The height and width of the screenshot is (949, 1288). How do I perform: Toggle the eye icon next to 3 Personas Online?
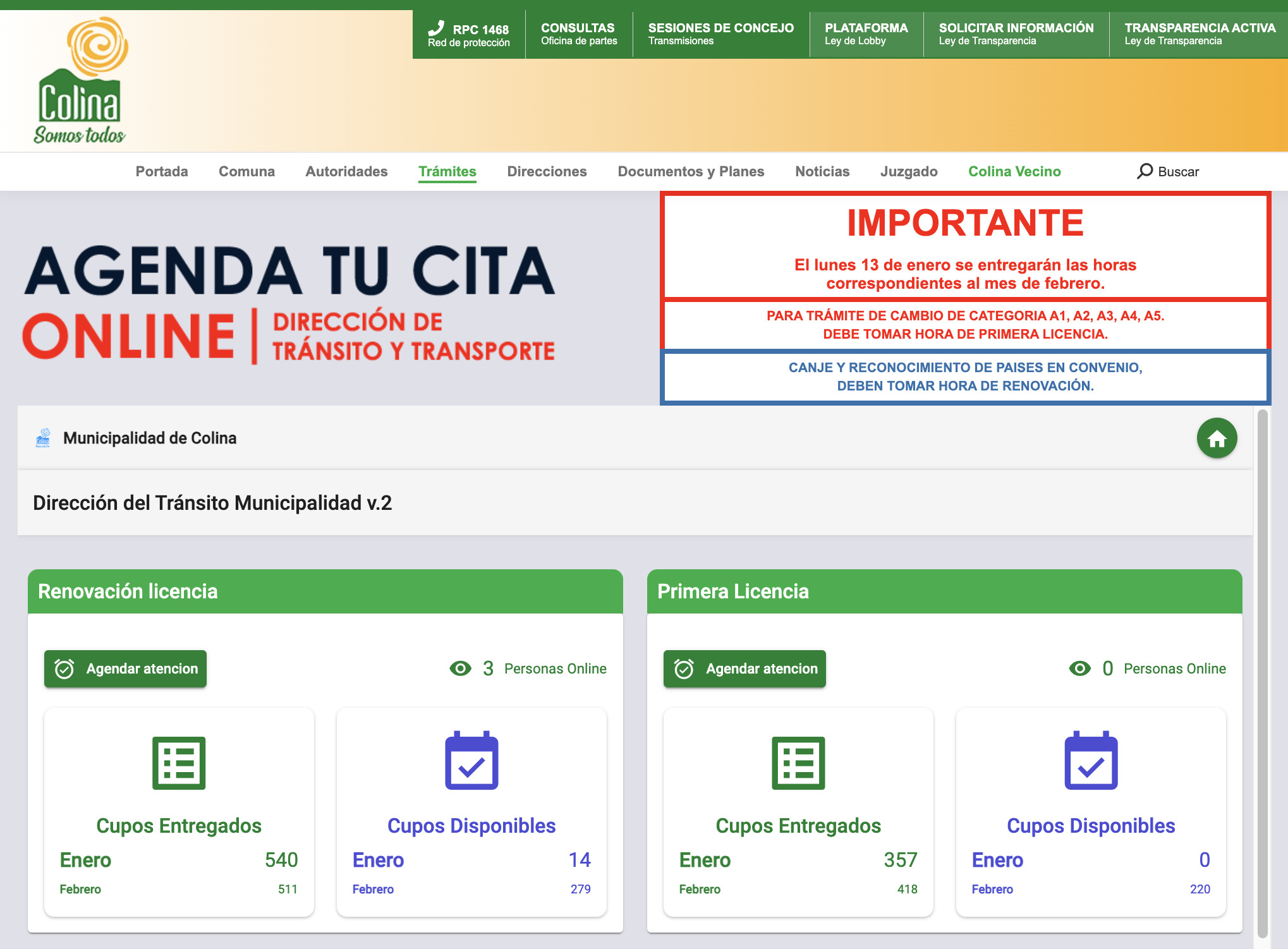tap(460, 668)
